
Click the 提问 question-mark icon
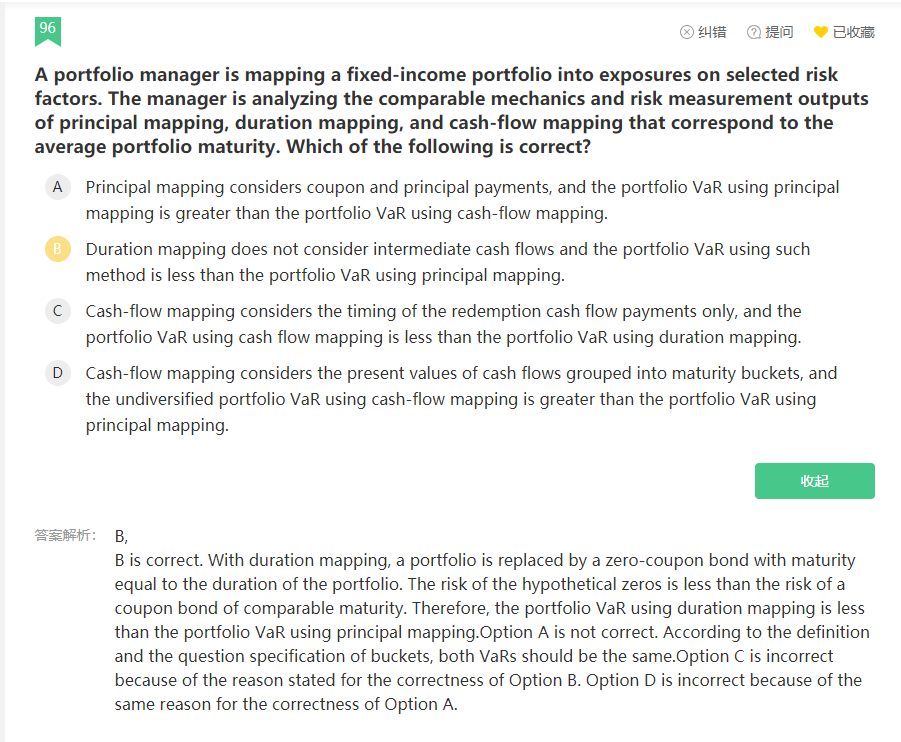pyautogui.click(x=754, y=32)
